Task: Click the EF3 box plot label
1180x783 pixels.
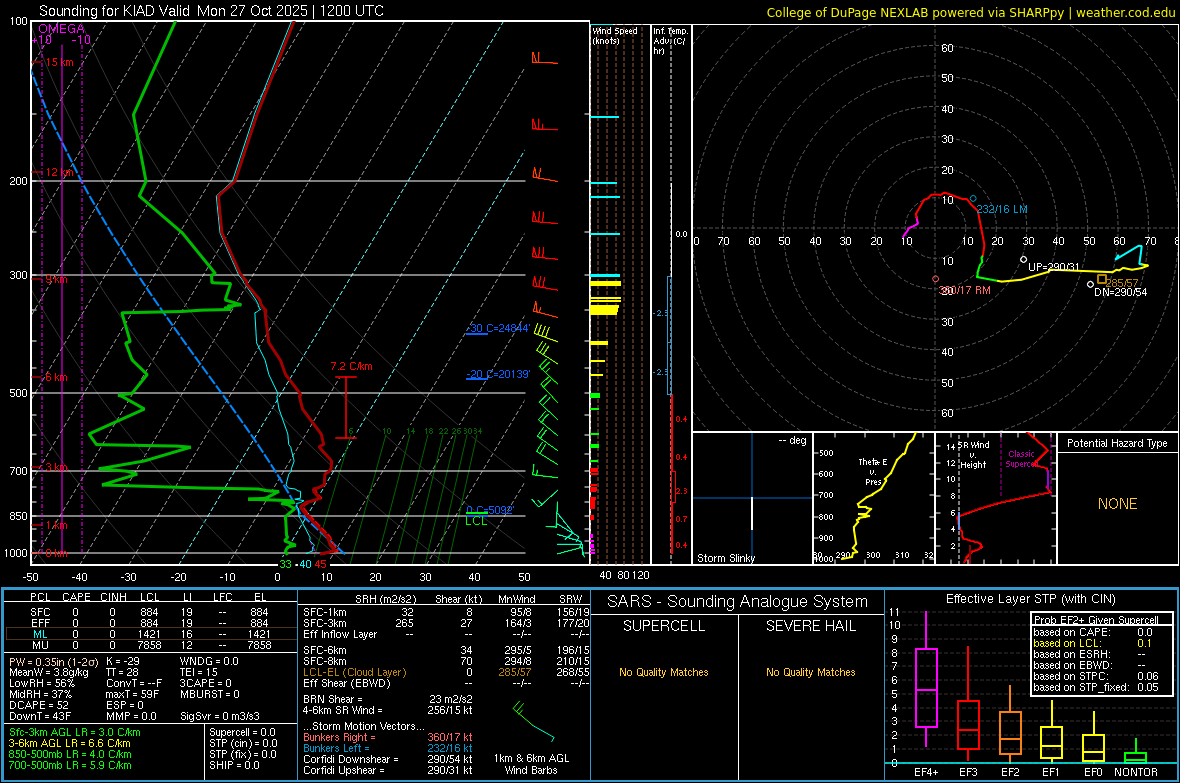Action: (x=968, y=772)
